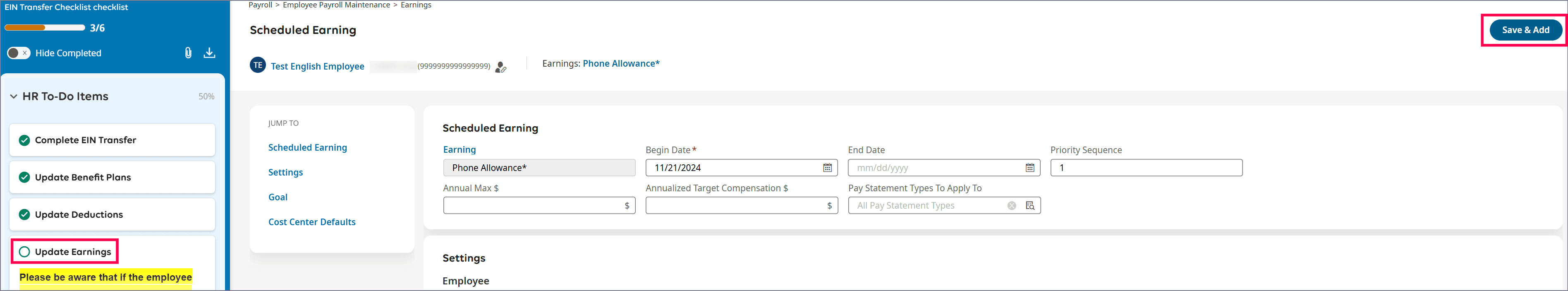This screenshot has width=1568, height=291.
Task: Click the checklist progress bar
Action: 44,28
